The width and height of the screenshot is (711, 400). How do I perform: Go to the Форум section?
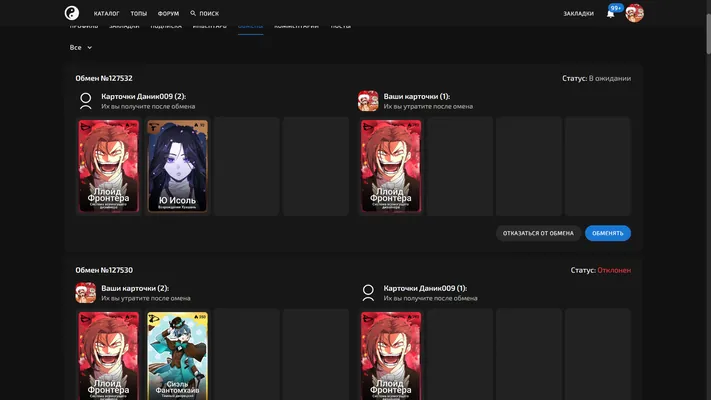[x=168, y=14]
